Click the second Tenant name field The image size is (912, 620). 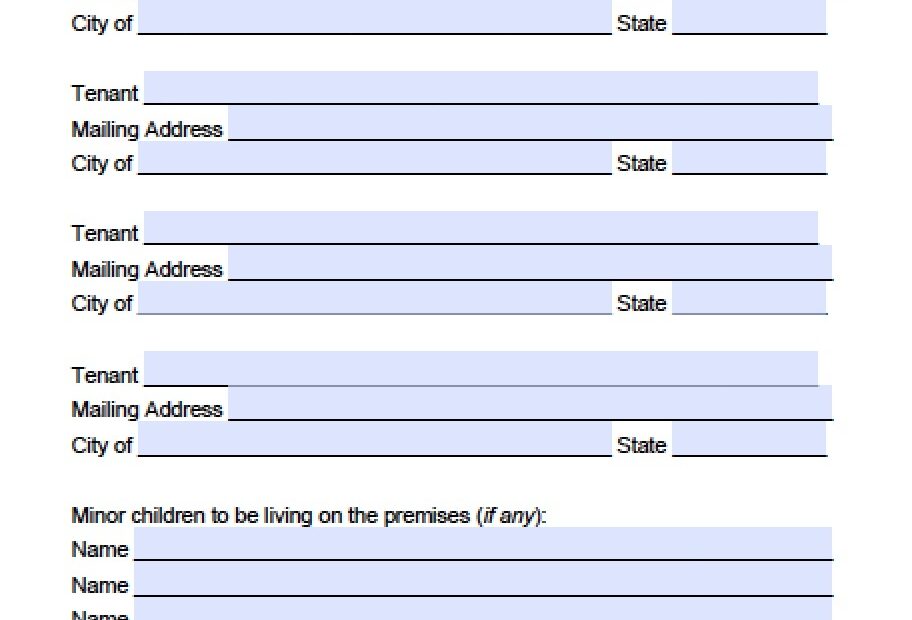[480, 227]
